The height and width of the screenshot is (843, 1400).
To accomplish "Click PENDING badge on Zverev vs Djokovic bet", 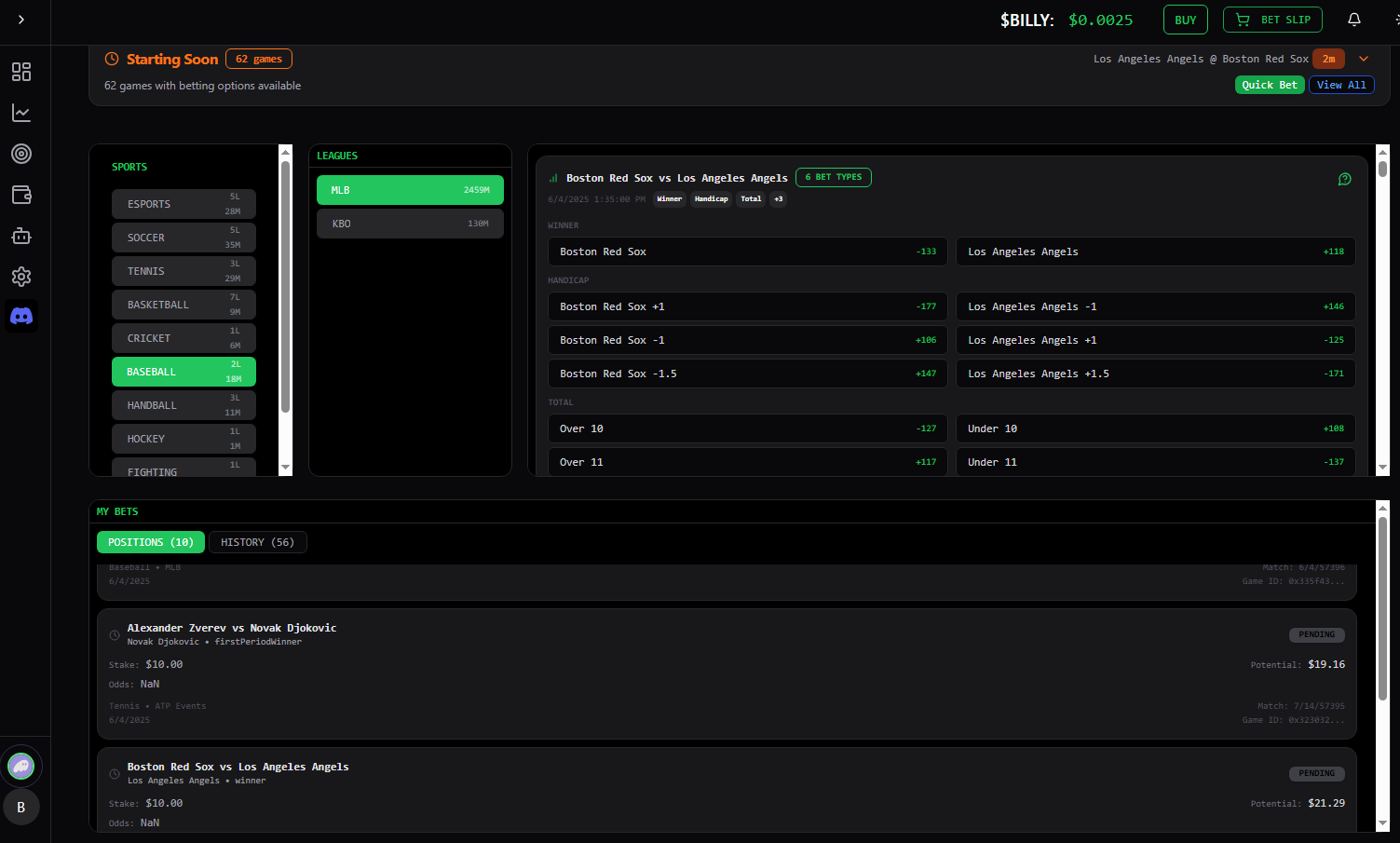I will (x=1317, y=634).
